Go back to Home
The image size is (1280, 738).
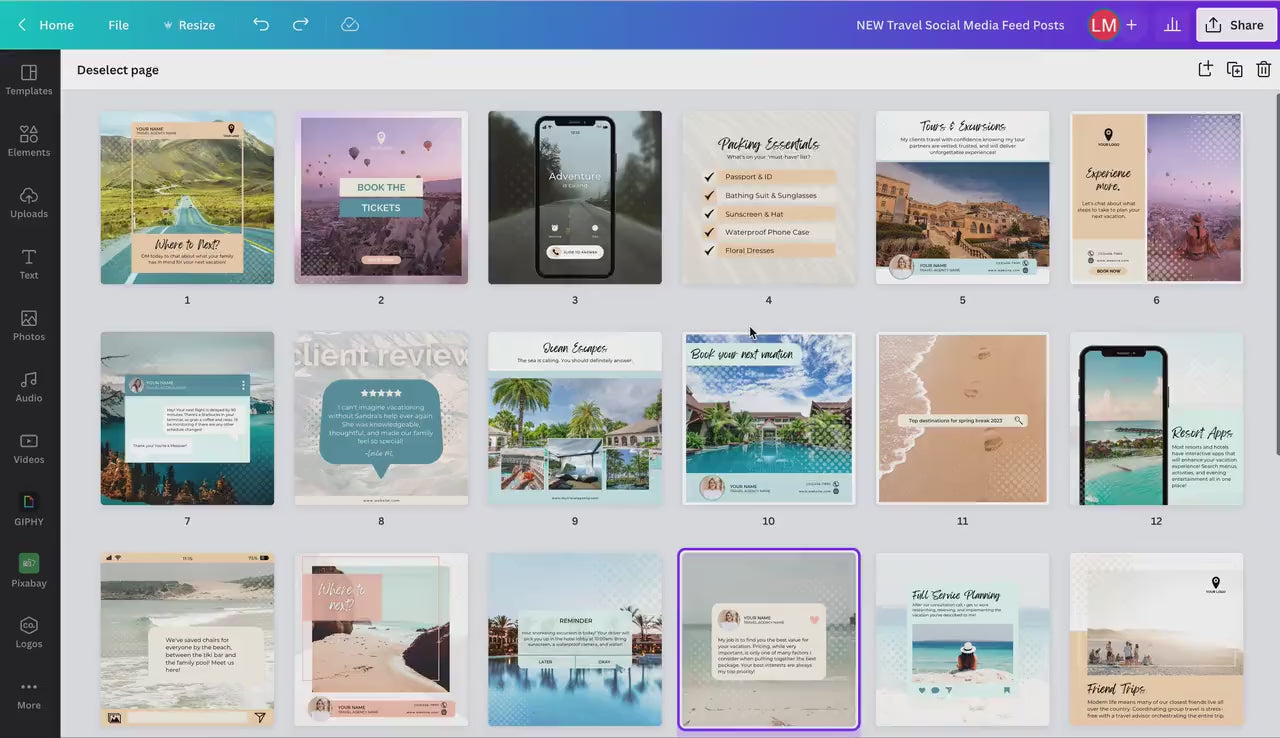tap(46, 25)
